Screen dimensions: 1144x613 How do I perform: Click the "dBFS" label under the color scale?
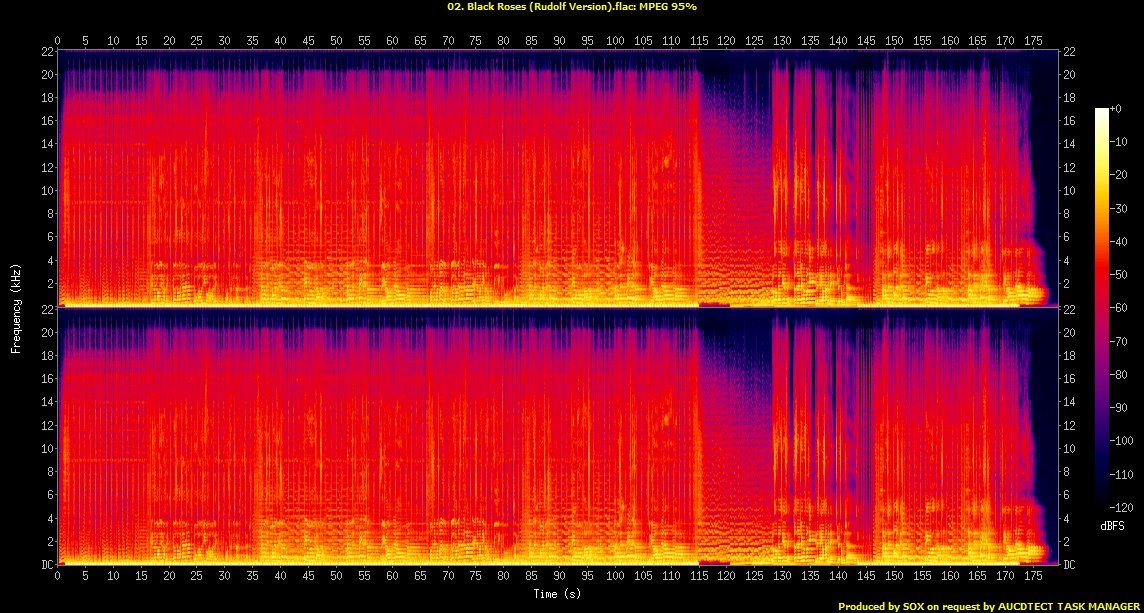(1112, 525)
